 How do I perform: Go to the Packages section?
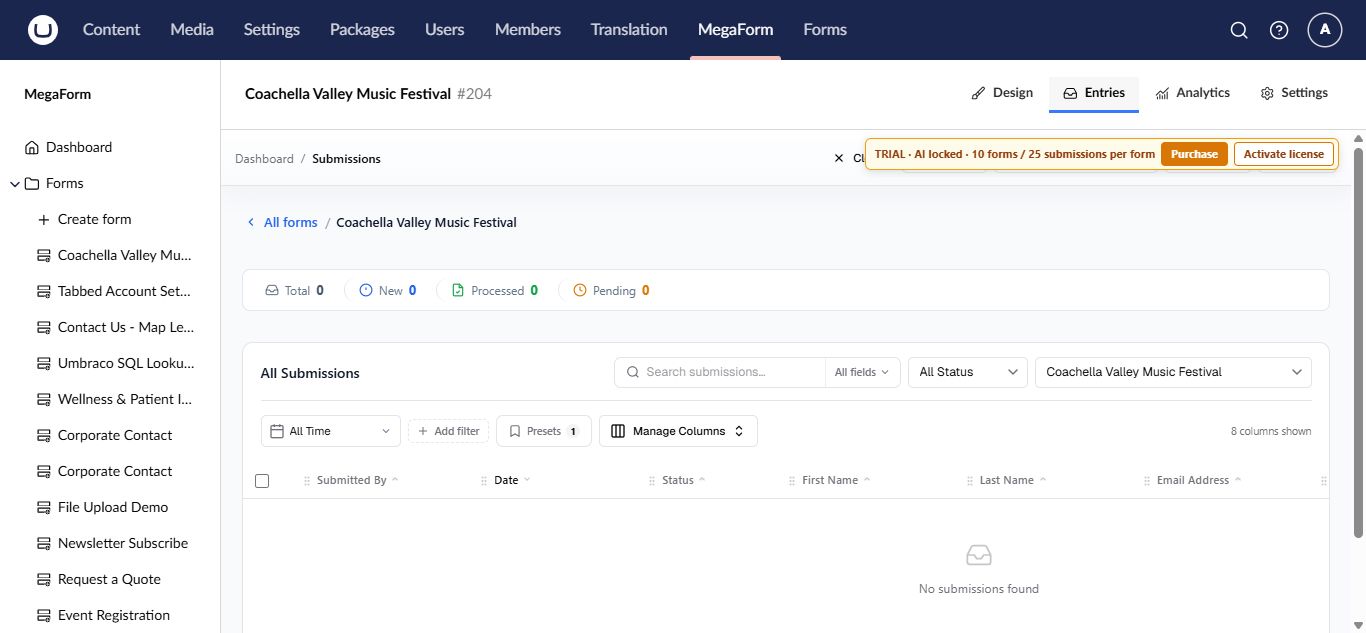click(x=362, y=29)
